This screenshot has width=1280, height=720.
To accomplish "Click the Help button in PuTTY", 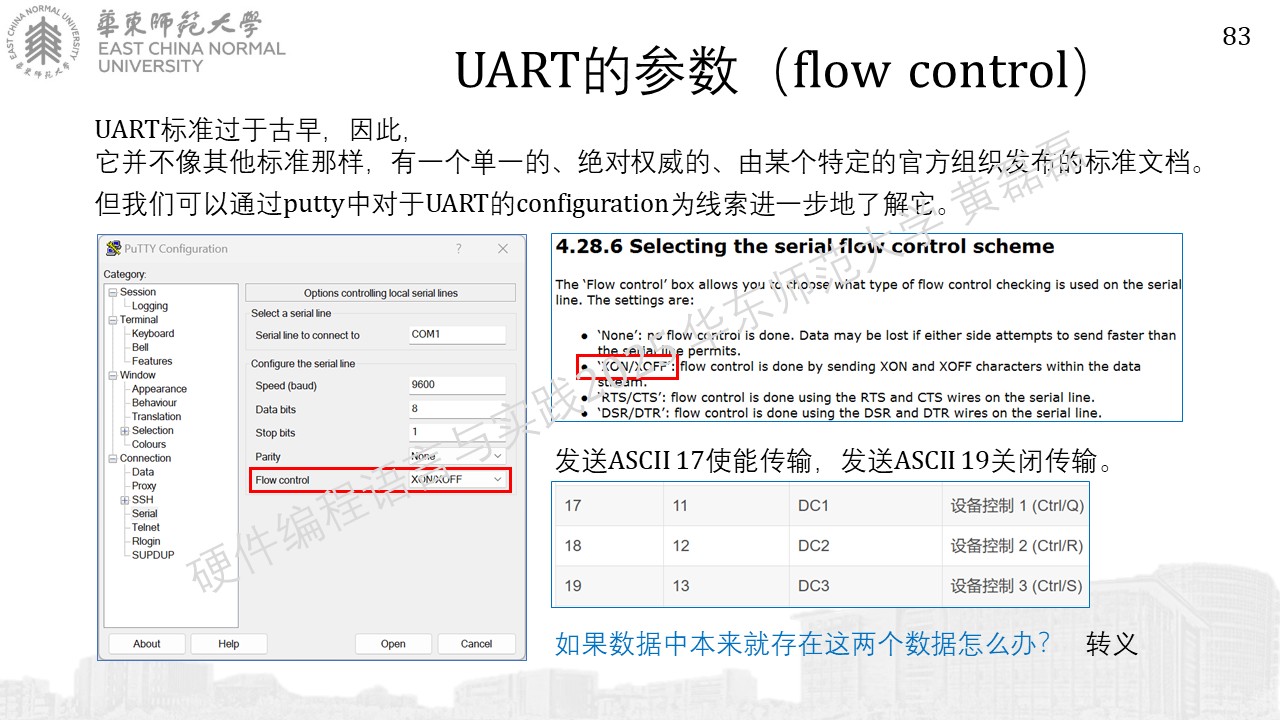I will (229, 644).
